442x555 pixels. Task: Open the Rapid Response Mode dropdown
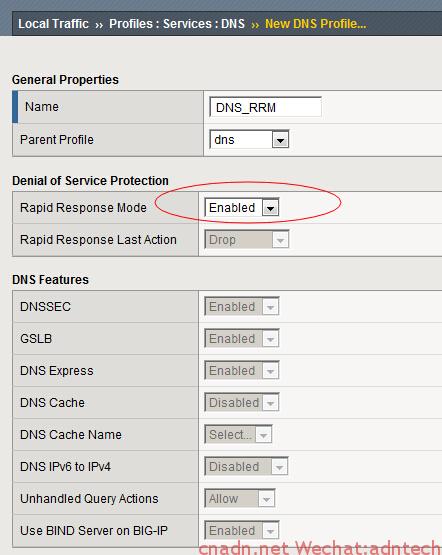tap(242, 207)
